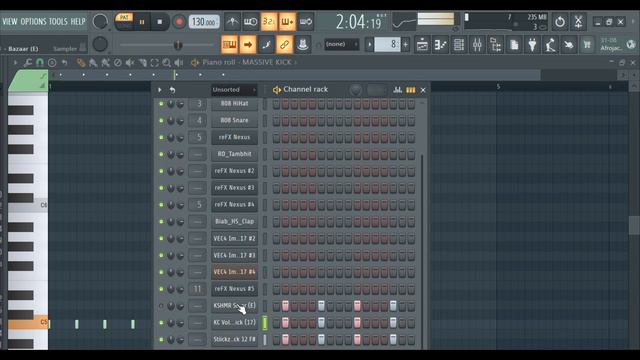
Task: Open Channel rack options arrow
Action: [160, 90]
